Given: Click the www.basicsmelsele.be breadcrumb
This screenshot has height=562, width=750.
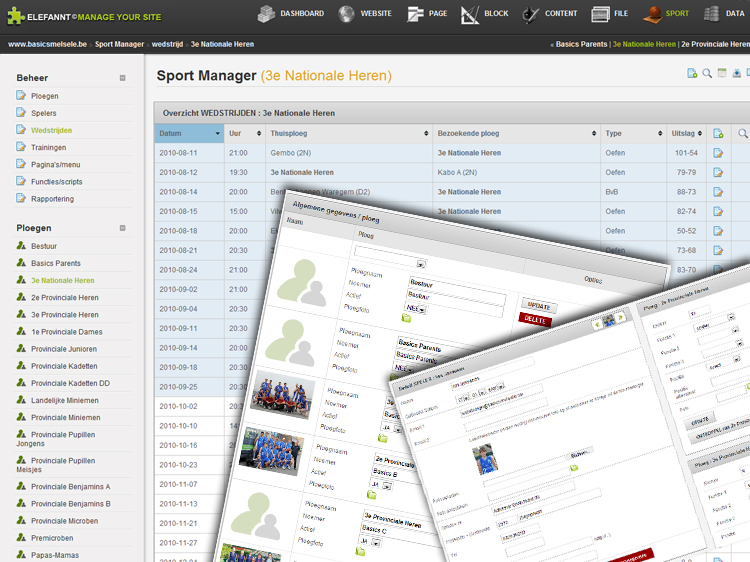Looking at the screenshot, I should (x=47, y=44).
